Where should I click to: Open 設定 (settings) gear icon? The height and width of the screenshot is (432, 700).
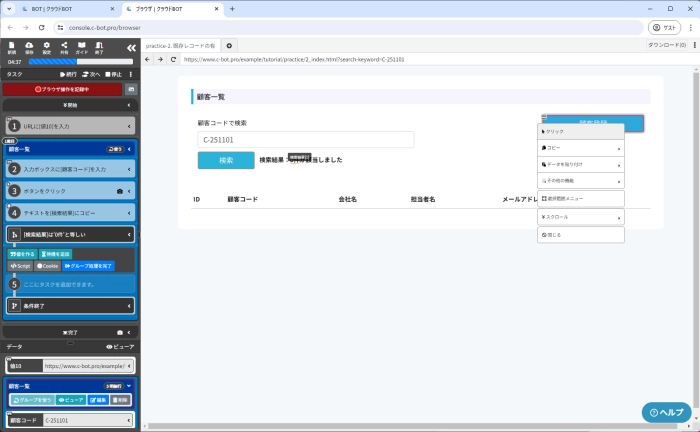46,47
